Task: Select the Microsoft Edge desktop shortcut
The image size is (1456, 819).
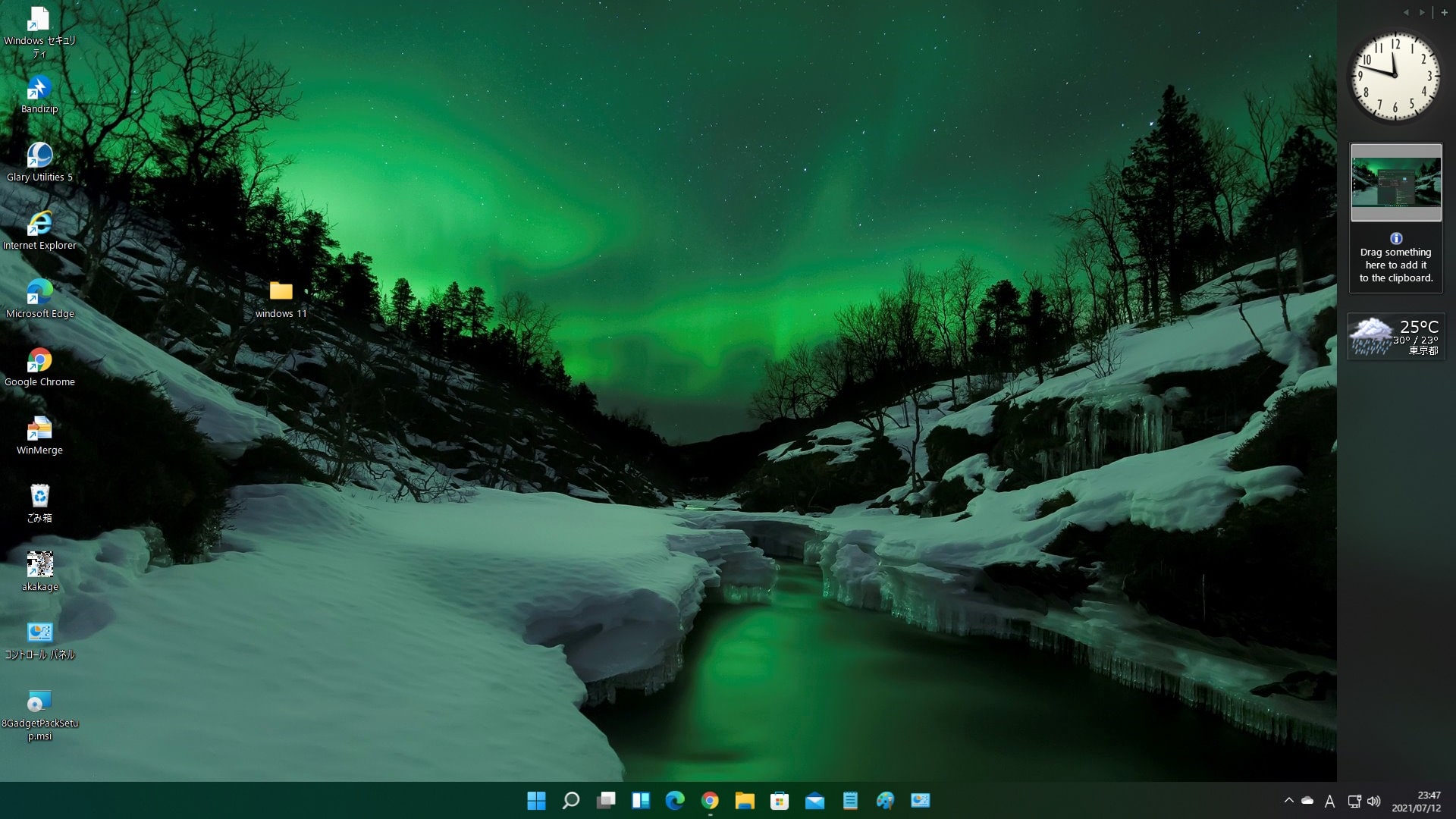Action: click(x=39, y=299)
